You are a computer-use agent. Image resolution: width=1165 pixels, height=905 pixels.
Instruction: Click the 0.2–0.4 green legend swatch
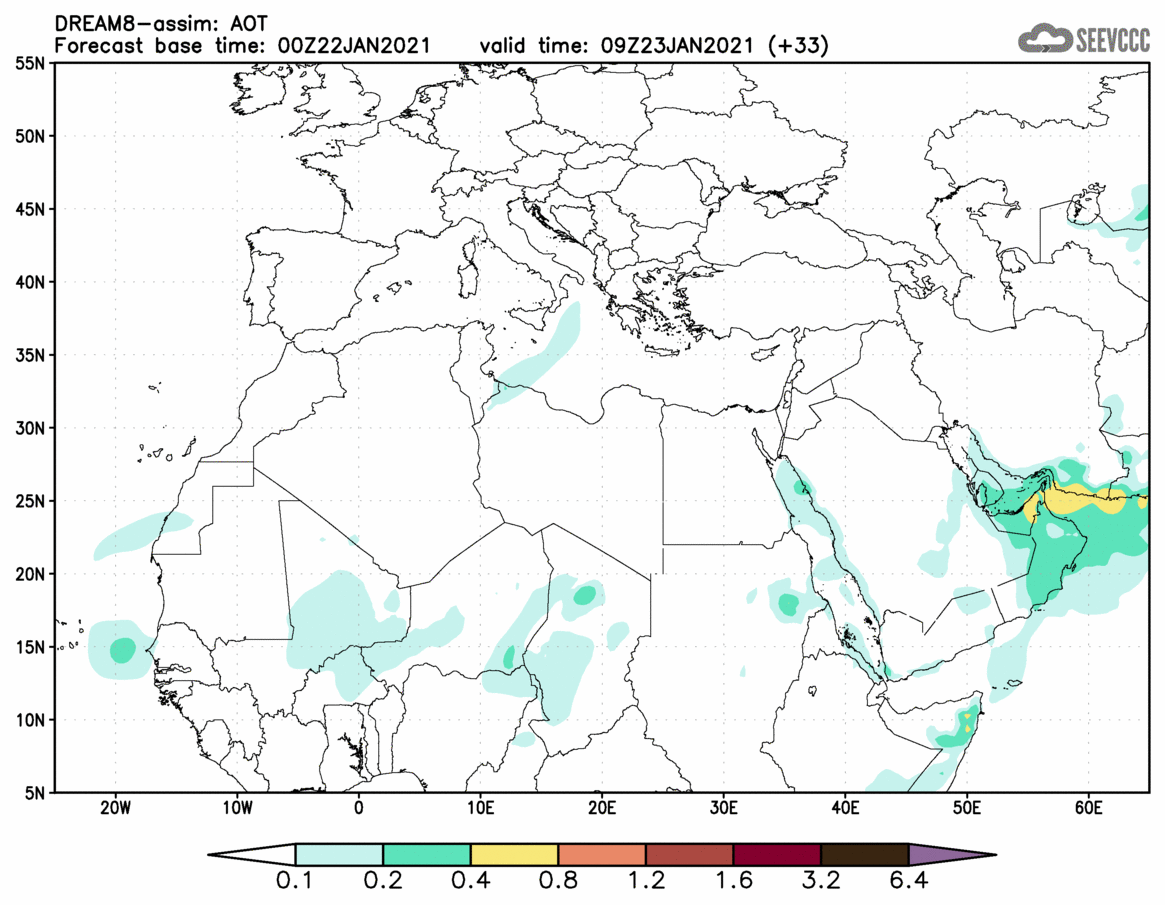426,854
